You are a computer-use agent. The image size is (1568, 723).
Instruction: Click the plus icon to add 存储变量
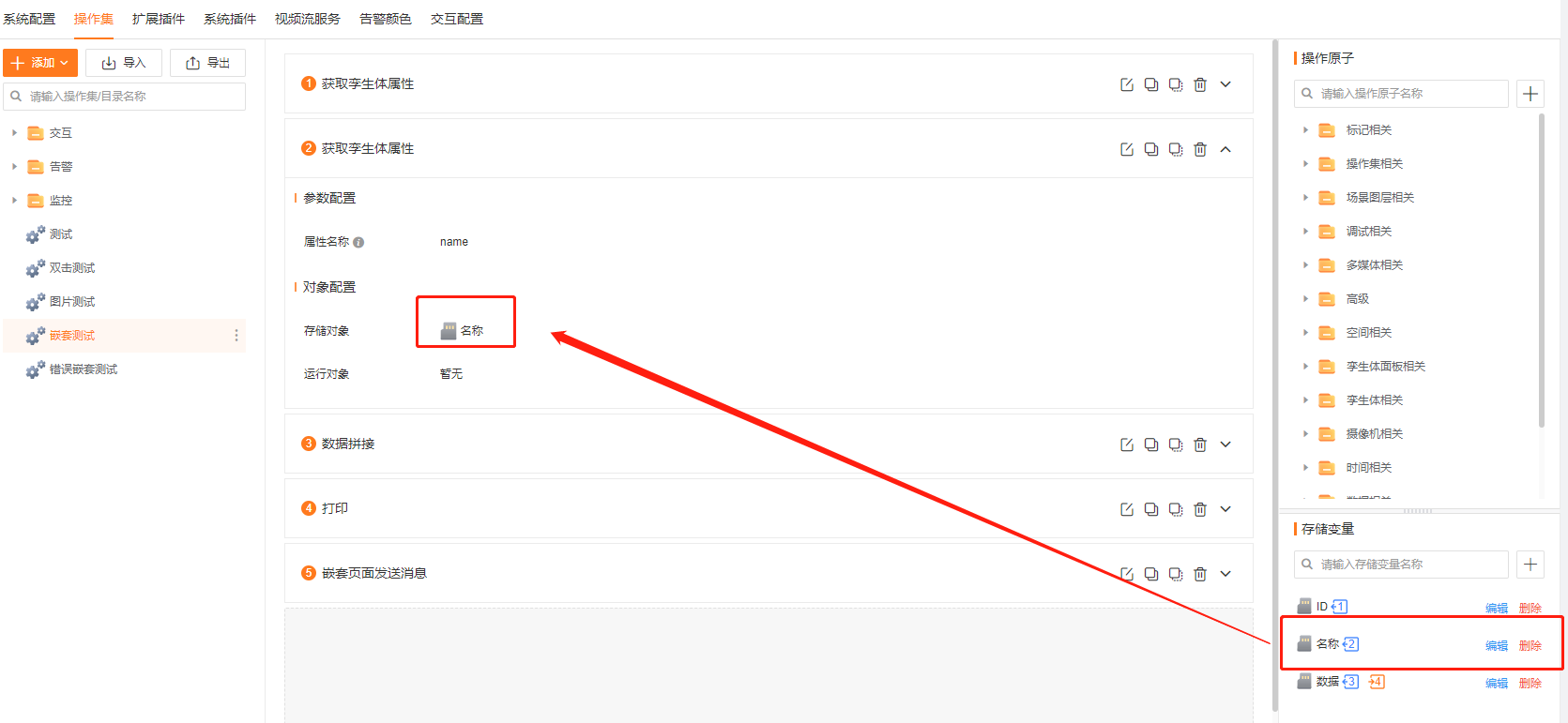1530,565
